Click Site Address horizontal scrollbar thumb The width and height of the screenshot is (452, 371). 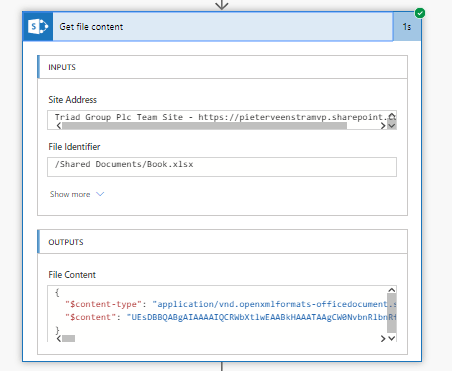tap(204, 126)
